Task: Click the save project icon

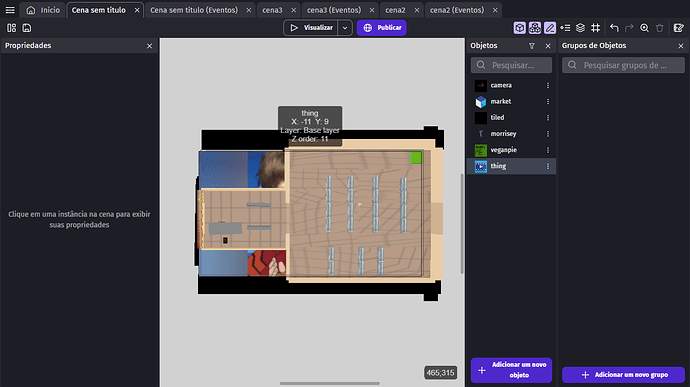Action: (x=27, y=28)
